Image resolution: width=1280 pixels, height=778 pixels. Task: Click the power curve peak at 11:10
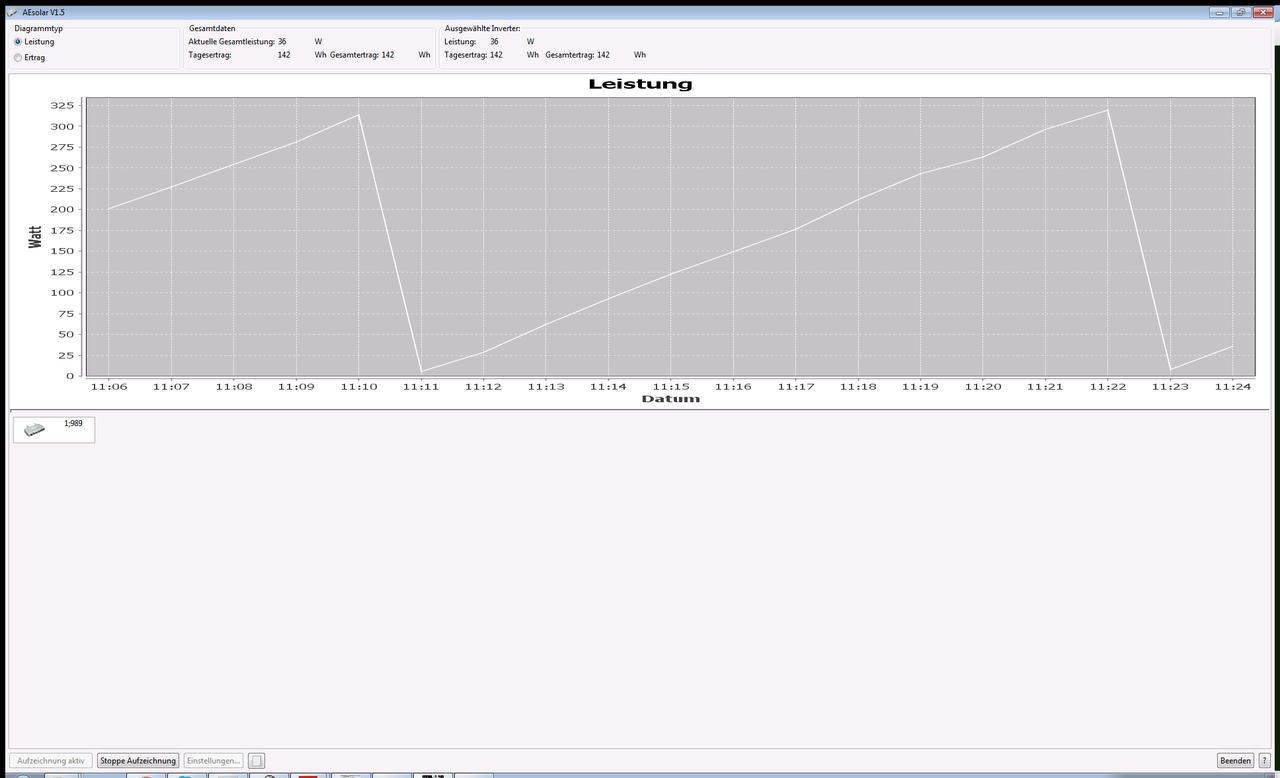pyautogui.click(x=358, y=115)
